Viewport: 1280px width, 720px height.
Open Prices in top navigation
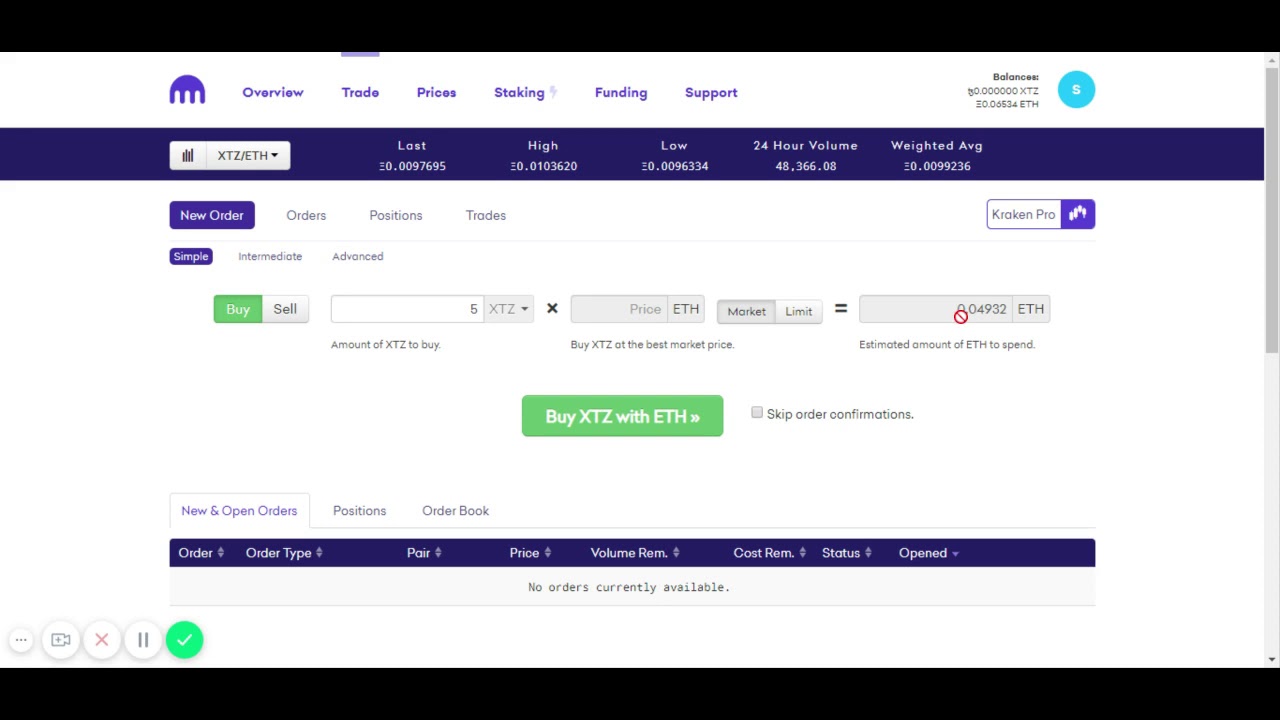436,92
